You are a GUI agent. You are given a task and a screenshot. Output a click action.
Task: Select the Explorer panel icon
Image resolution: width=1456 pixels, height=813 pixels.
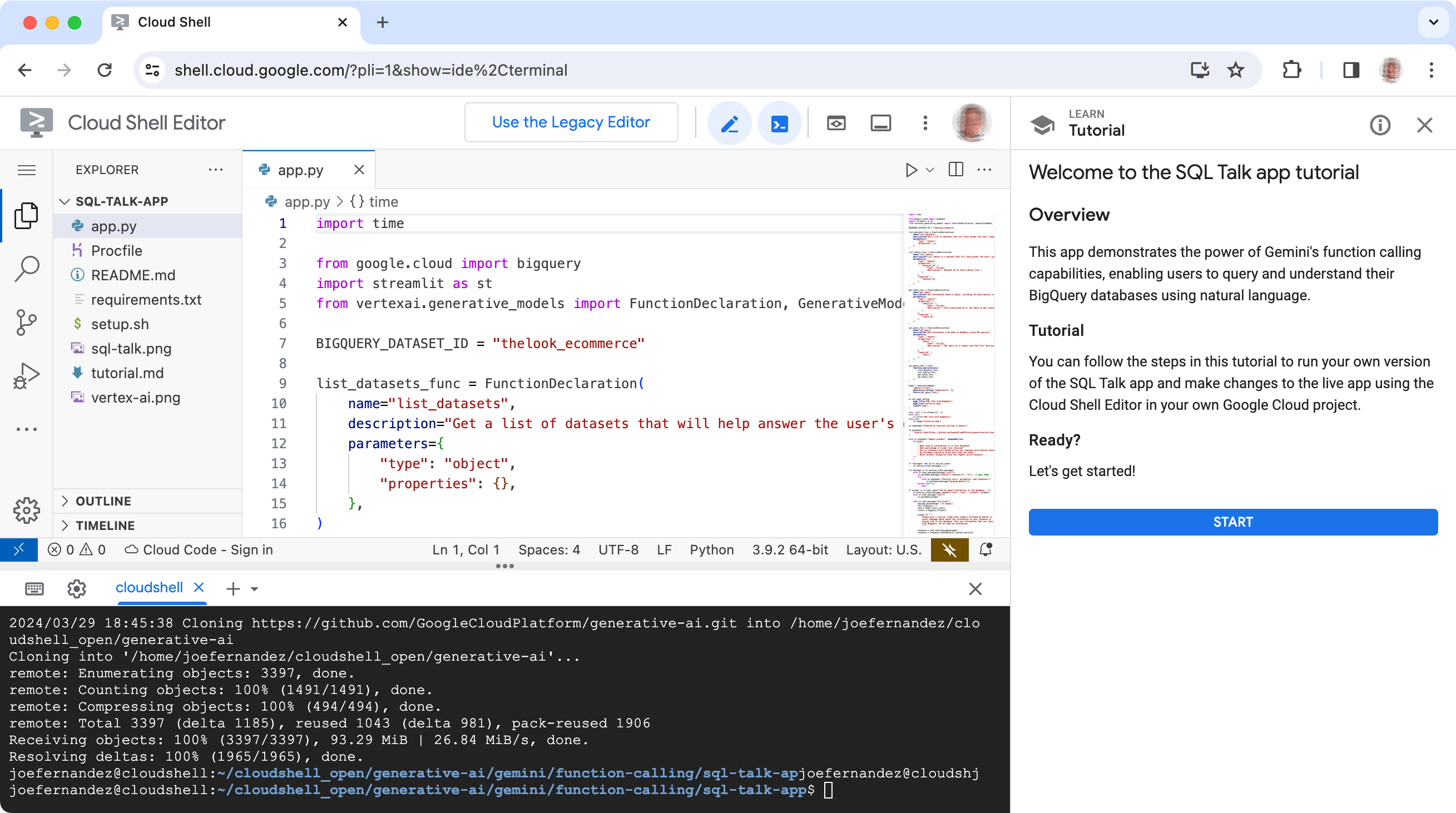pos(27,218)
